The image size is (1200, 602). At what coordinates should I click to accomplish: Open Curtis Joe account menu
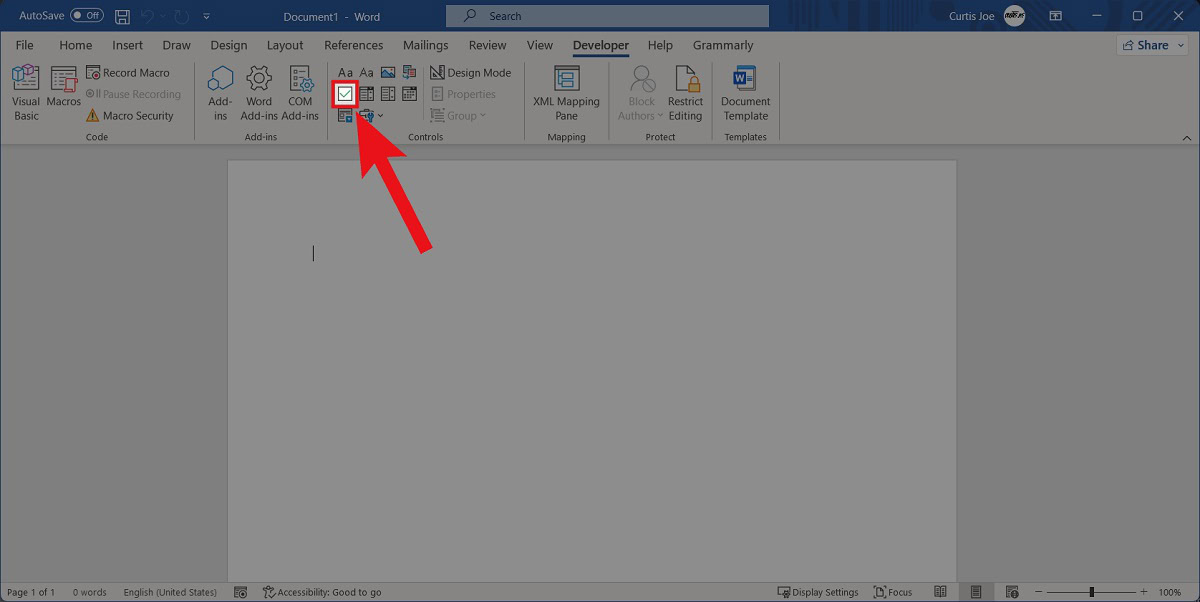[987, 16]
